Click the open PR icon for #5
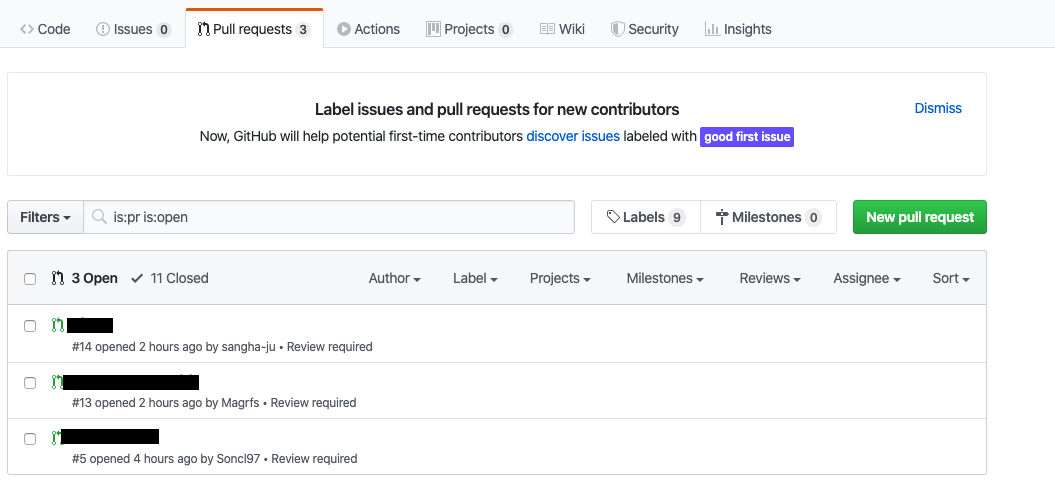Image resolution: width=1055 pixels, height=504 pixels. pos(56,438)
